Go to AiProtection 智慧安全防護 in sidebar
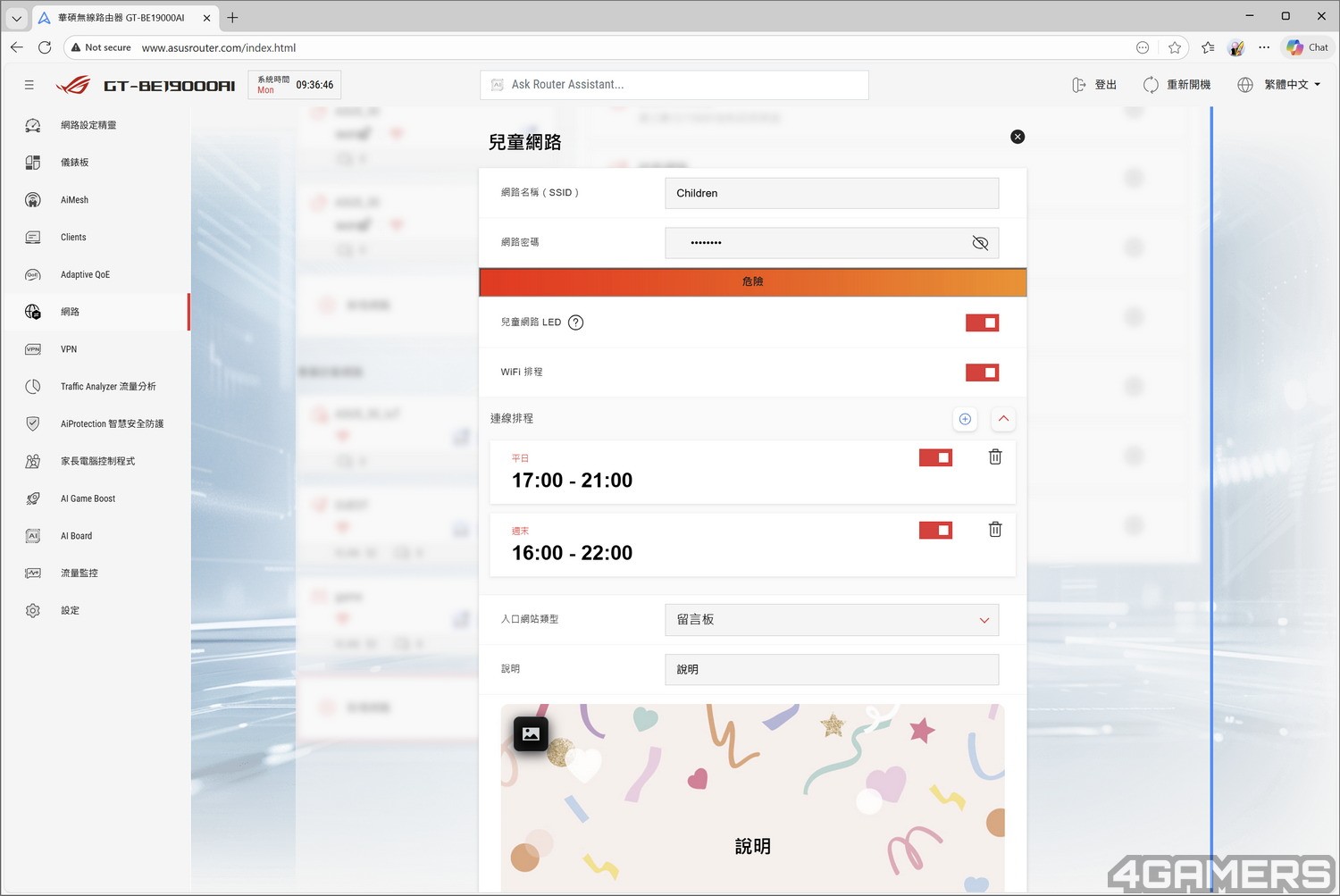The height and width of the screenshot is (896, 1340). click(x=111, y=424)
